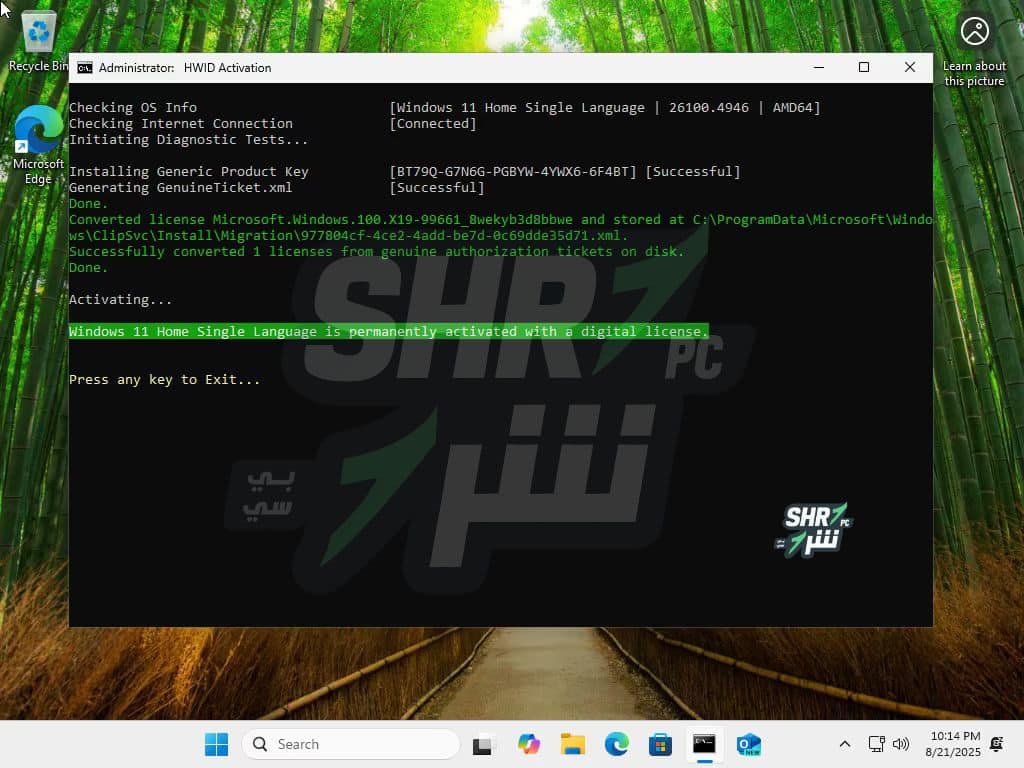1024x768 pixels.
Task: Expand the hidden system tray icons chevron
Action: 844,744
